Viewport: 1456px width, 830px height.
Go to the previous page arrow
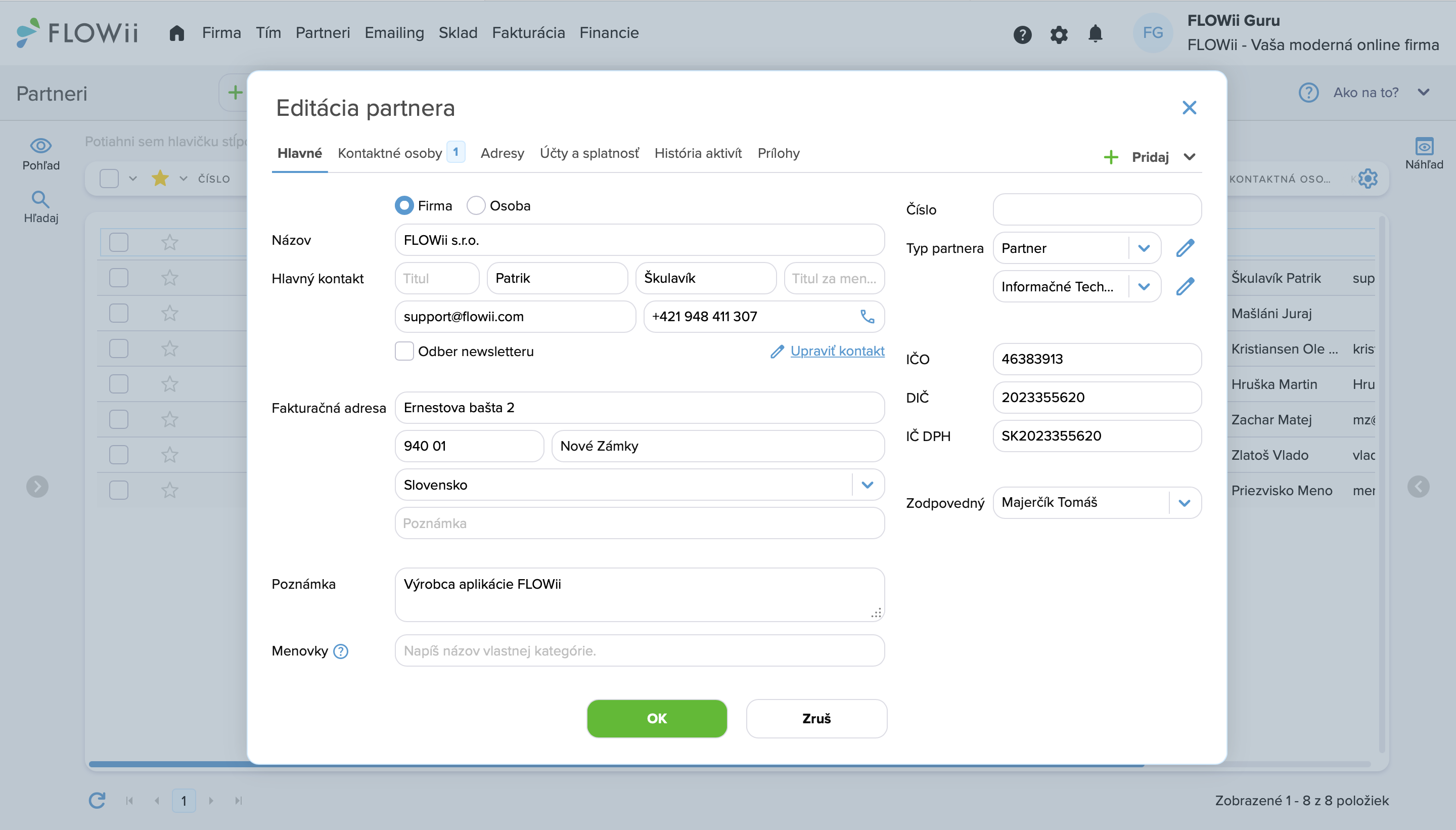point(157,800)
